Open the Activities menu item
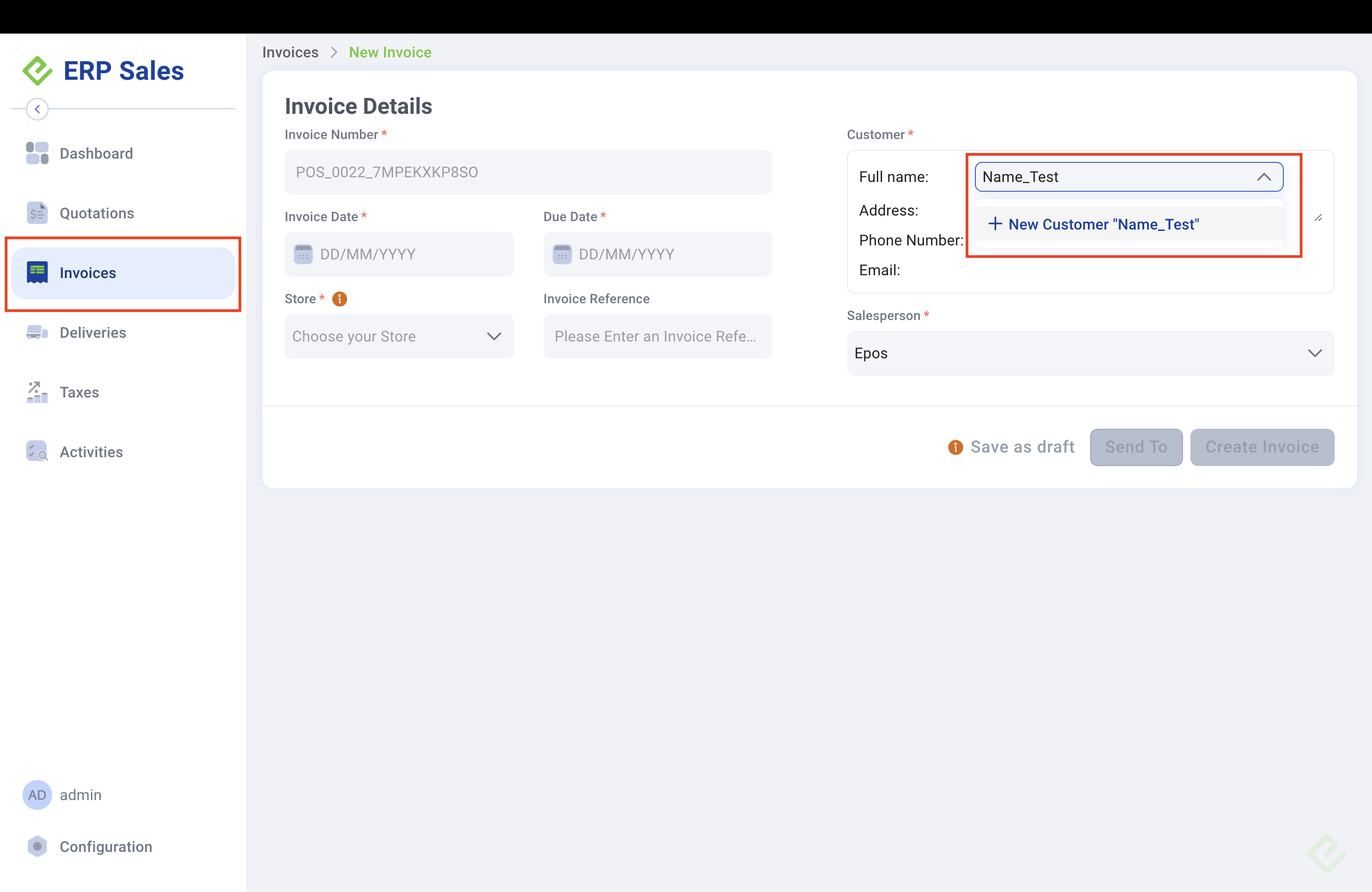 (x=123, y=452)
